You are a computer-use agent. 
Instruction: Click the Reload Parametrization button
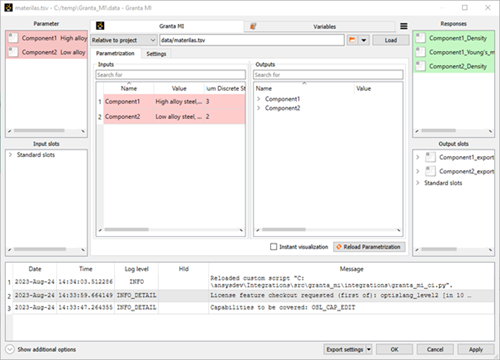click(369, 247)
